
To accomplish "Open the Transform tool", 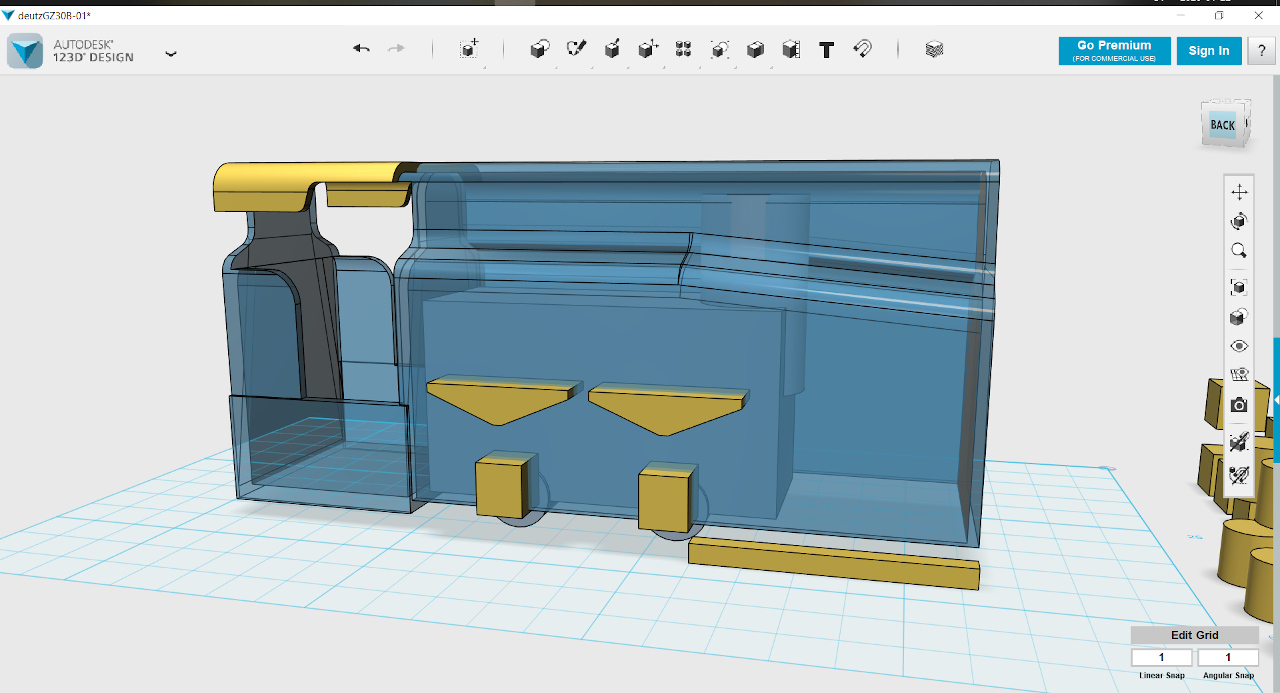I will pyautogui.click(x=469, y=49).
